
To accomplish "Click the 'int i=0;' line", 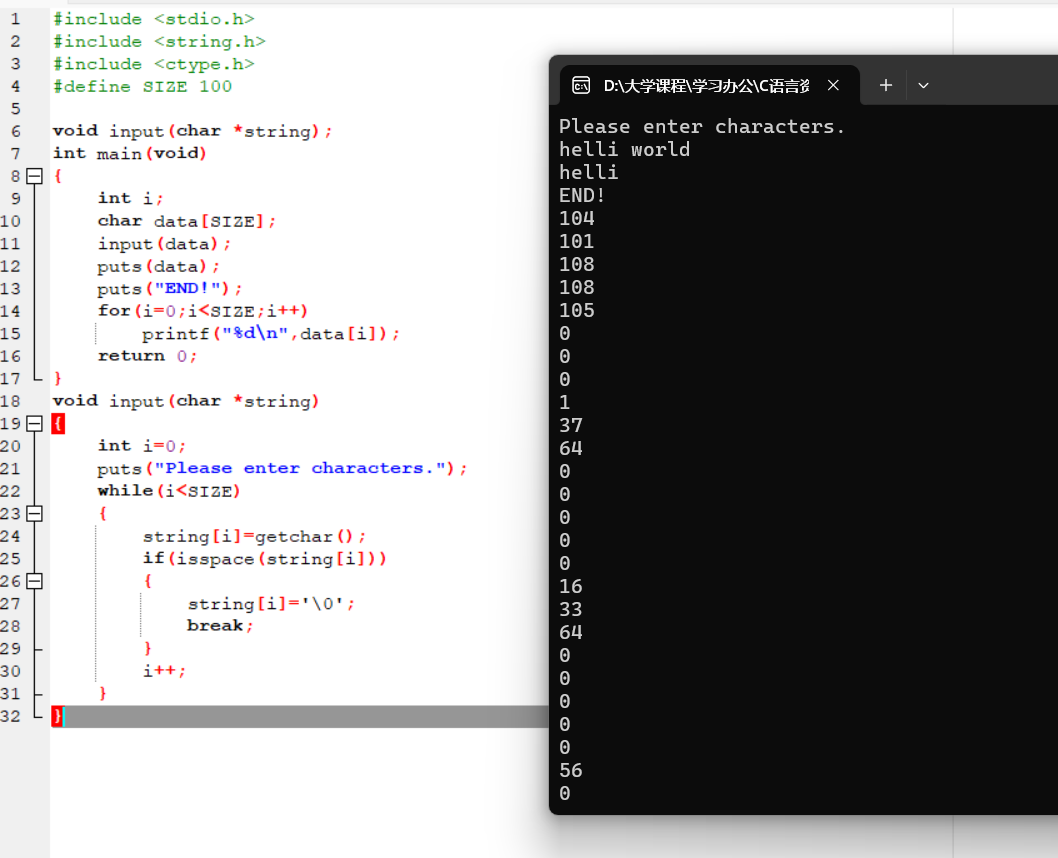I will tap(142, 446).
